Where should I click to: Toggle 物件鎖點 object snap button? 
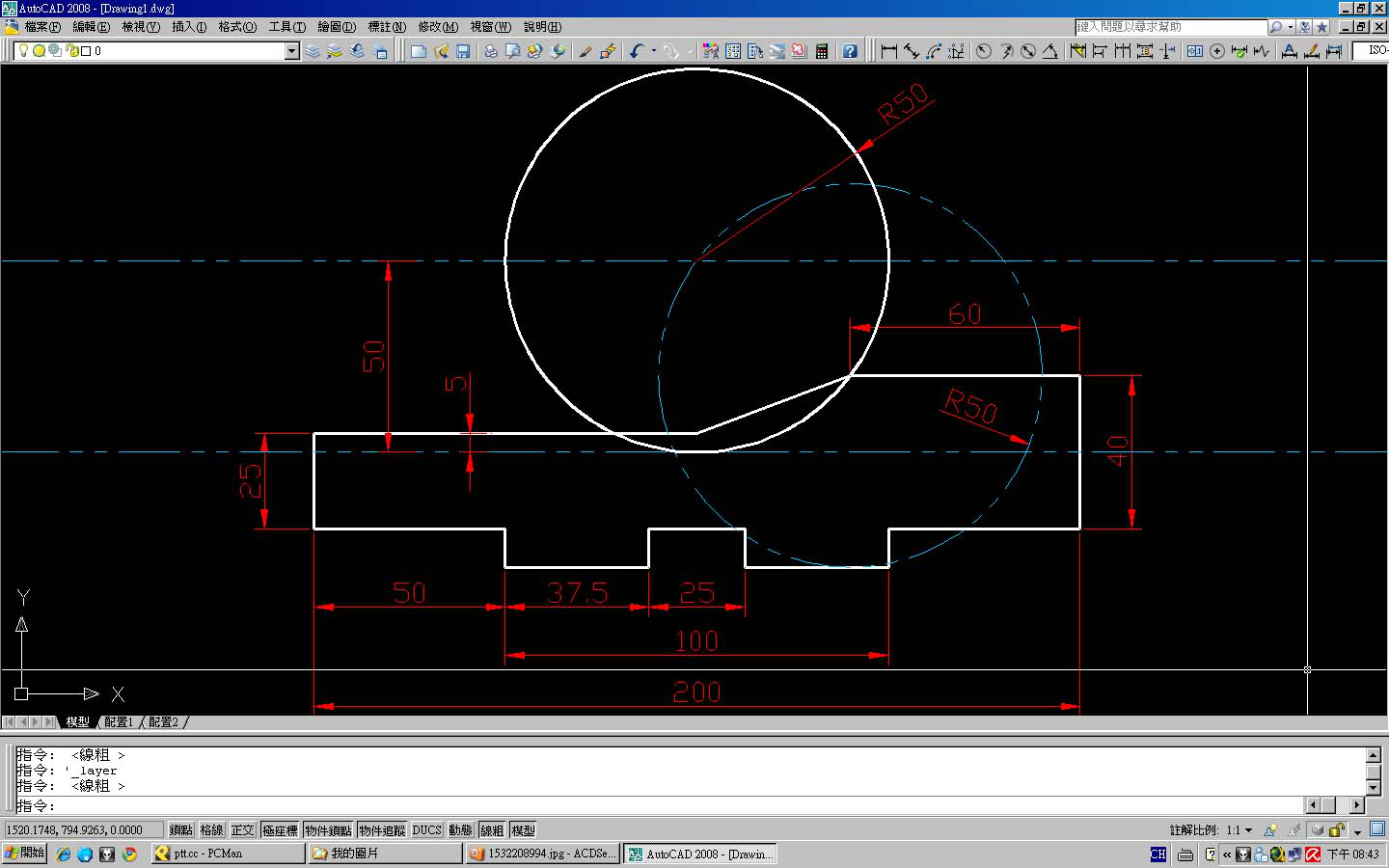(x=328, y=830)
